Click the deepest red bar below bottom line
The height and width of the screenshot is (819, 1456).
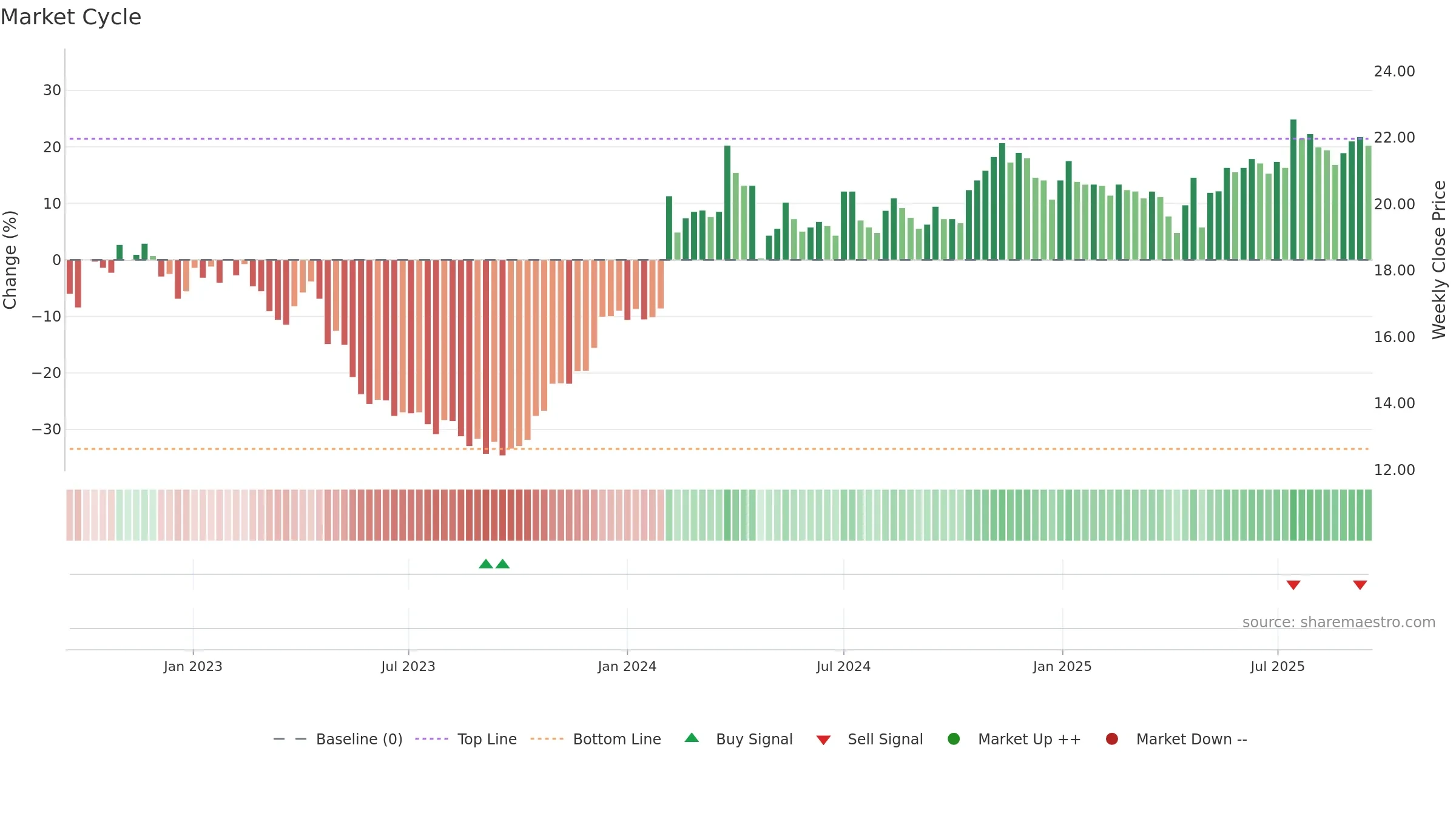502,357
